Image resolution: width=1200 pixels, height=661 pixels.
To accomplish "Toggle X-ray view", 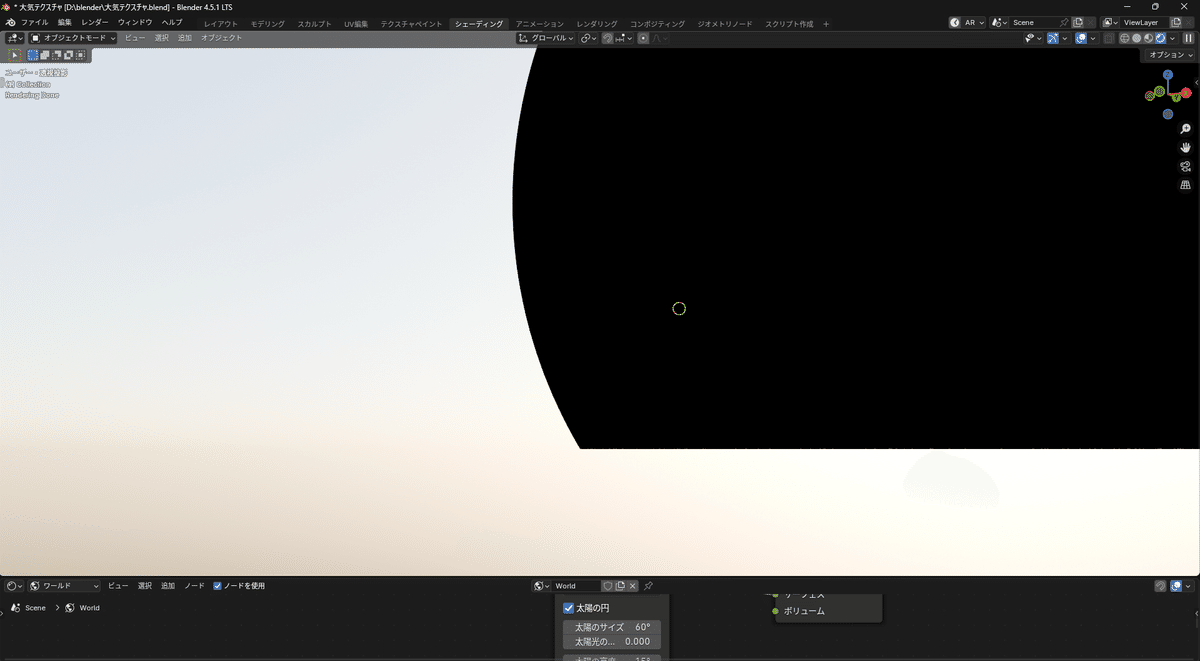I will (x=1108, y=38).
